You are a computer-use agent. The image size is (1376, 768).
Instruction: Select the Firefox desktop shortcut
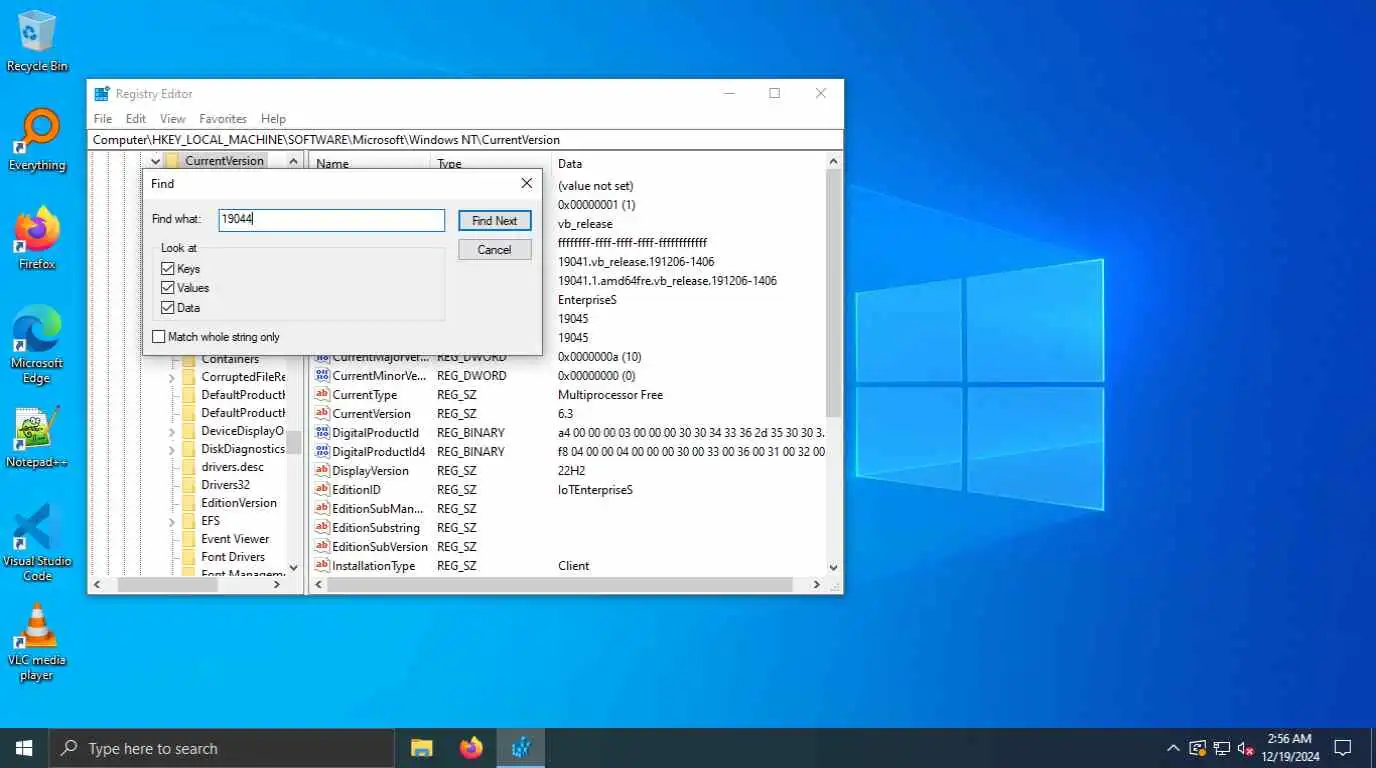pos(37,238)
